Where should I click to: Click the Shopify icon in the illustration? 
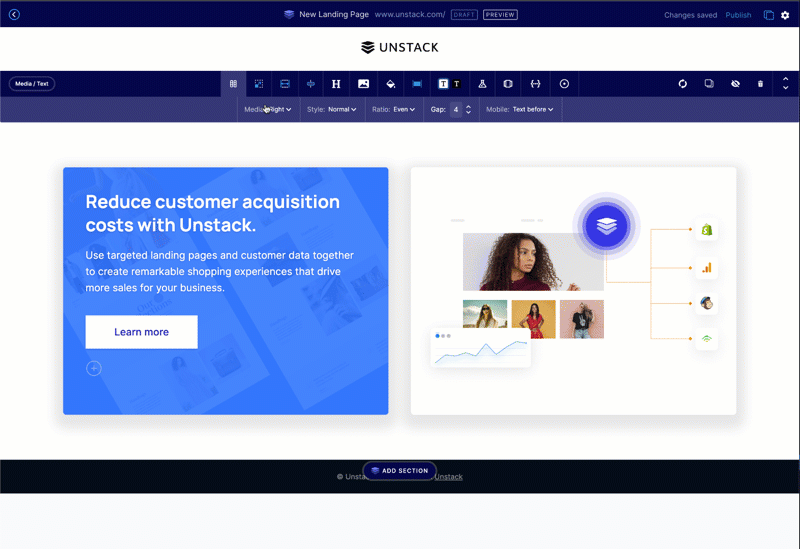[x=707, y=230]
